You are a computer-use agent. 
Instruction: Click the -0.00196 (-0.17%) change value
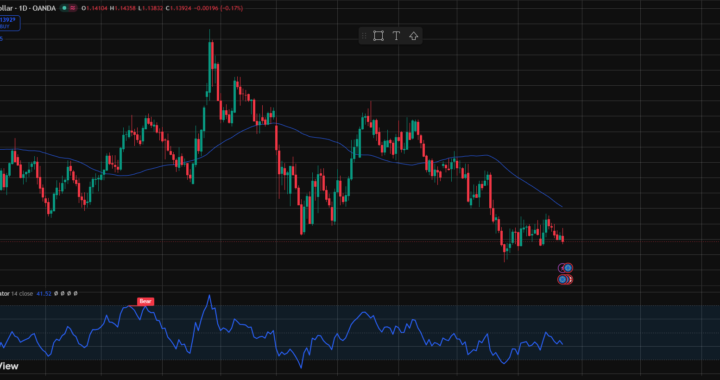219,8
